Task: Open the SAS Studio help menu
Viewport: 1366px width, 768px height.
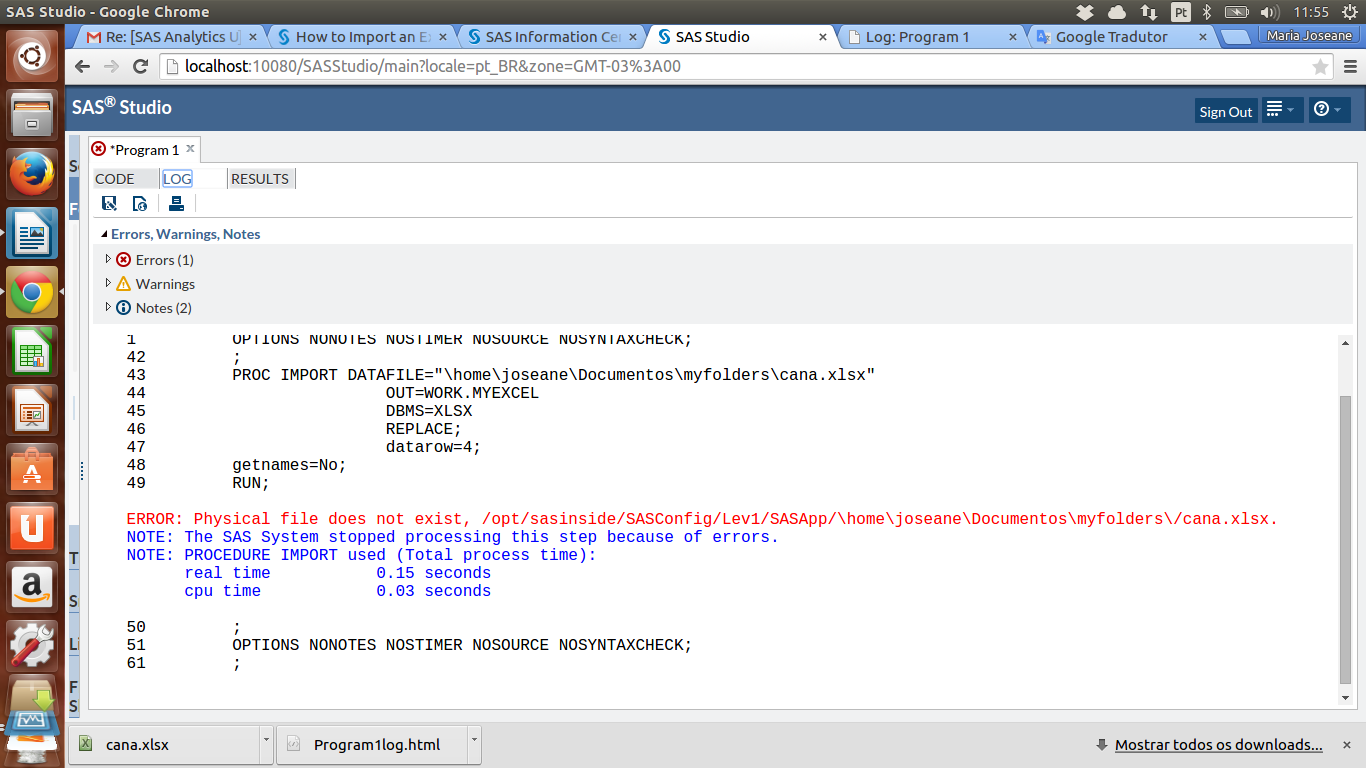Action: [x=1328, y=110]
